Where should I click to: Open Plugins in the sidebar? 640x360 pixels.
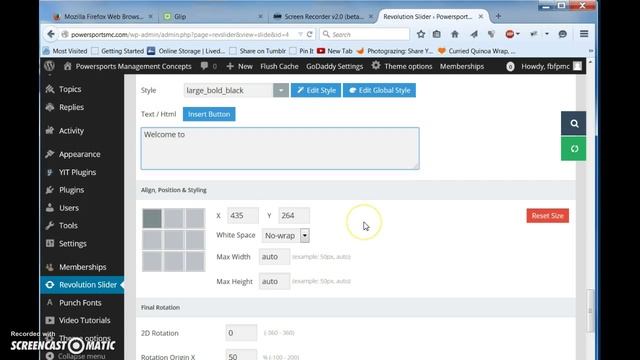pos(71,190)
